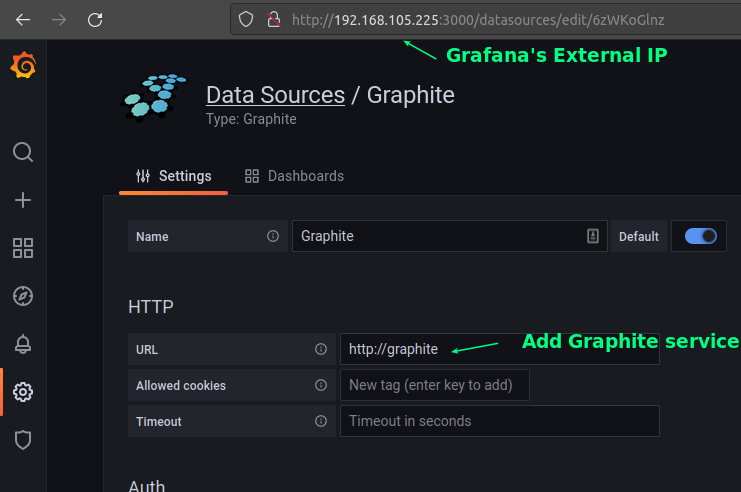Click the Timeout in seconds input
Viewport: 741px width, 492px height.
point(500,421)
